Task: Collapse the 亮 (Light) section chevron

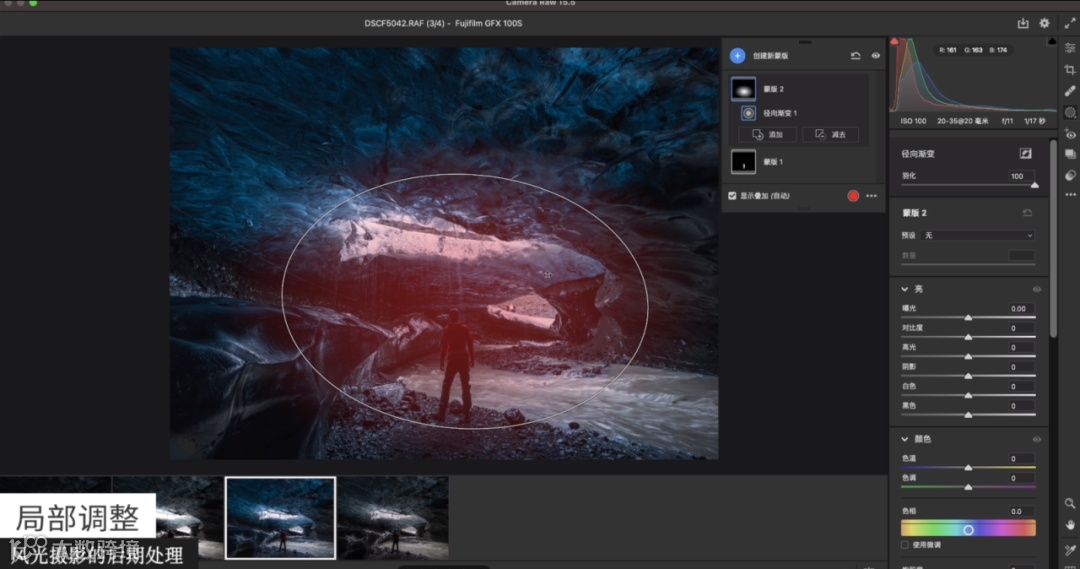Action: tap(904, 289)
